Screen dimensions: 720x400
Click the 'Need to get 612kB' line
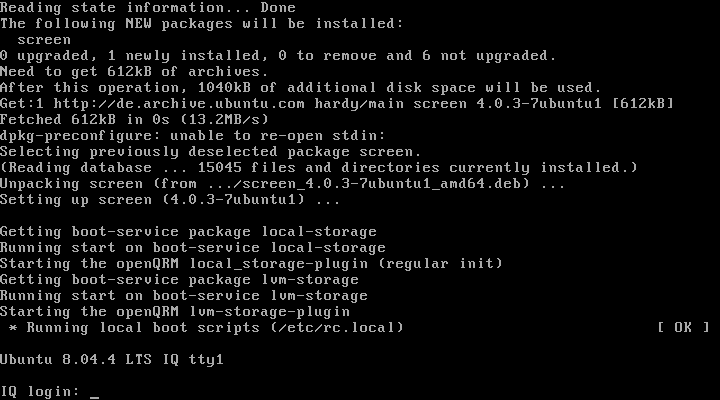[134, 71]
